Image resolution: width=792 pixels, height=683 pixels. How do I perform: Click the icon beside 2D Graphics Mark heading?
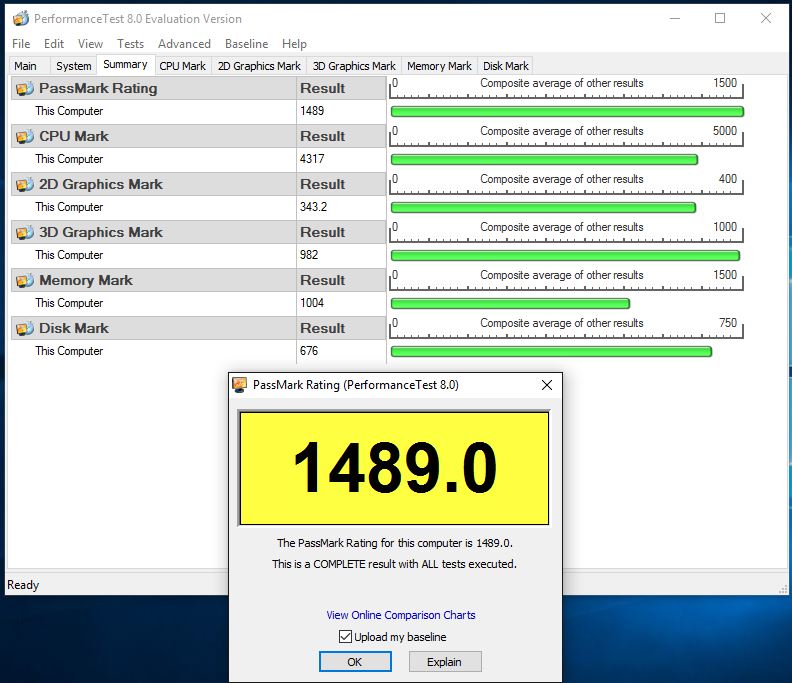click(x=25, y=184)
